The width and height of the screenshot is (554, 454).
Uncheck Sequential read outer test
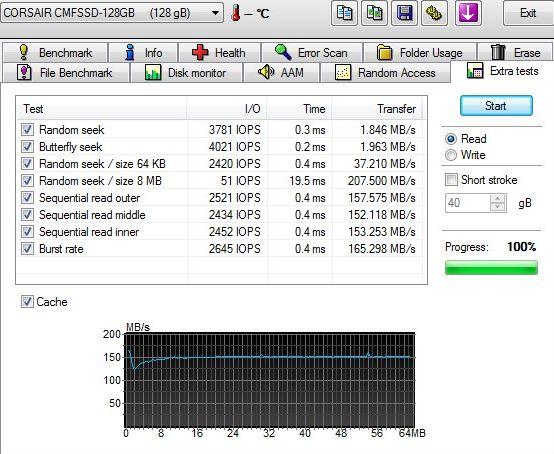point(27,197)
